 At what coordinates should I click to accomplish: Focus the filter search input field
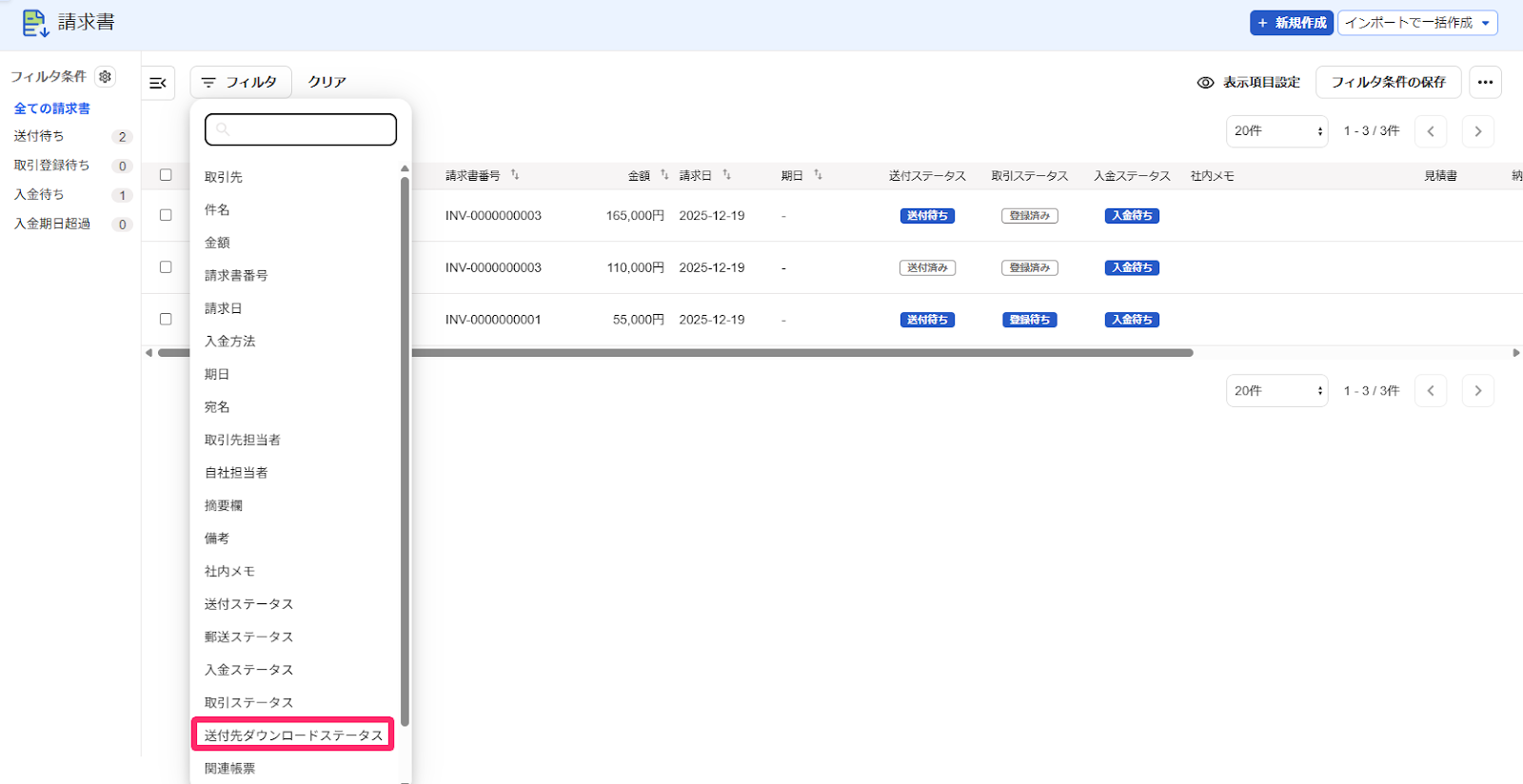(301, 129)
